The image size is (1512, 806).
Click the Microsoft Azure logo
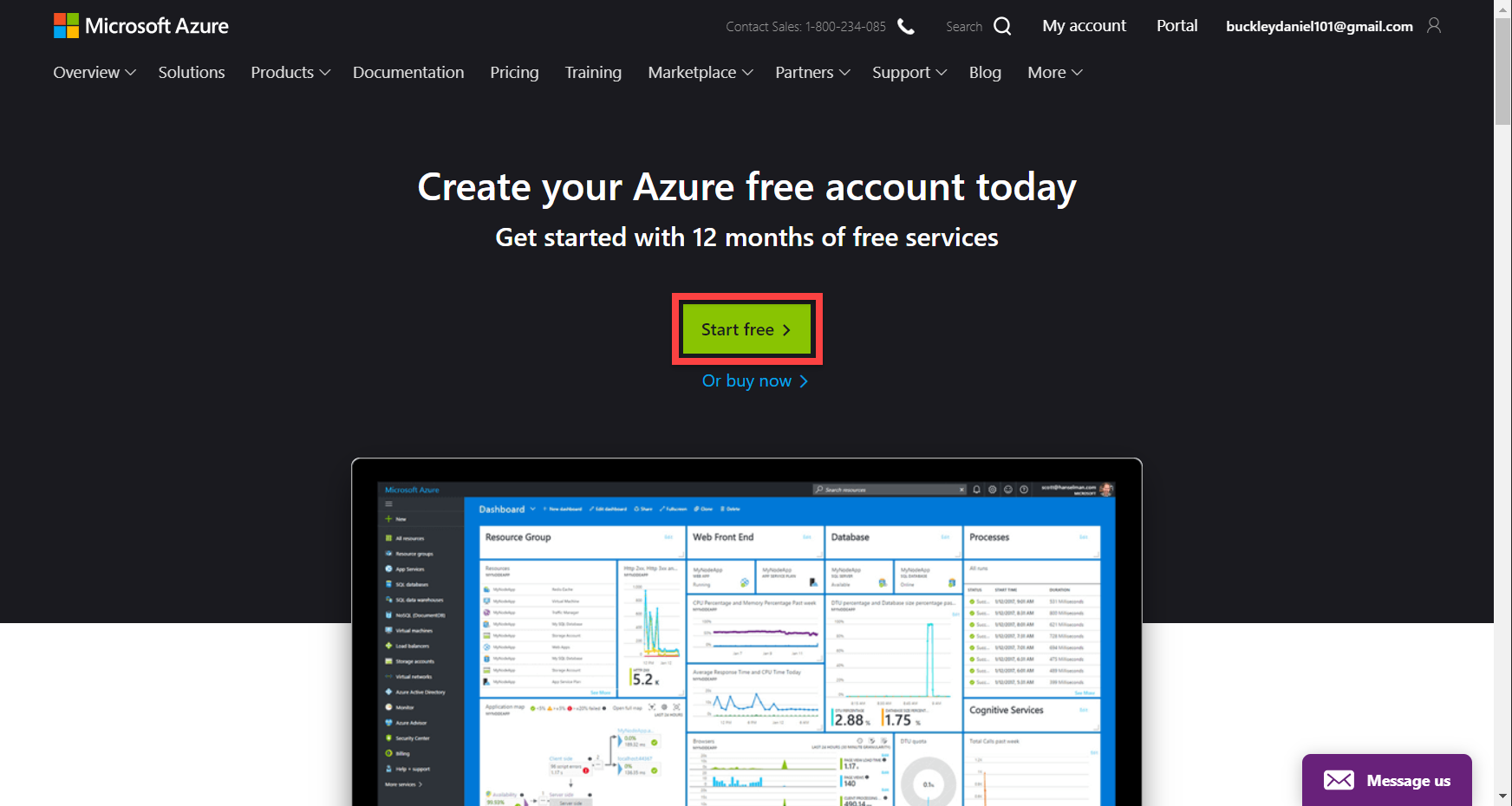140,26
